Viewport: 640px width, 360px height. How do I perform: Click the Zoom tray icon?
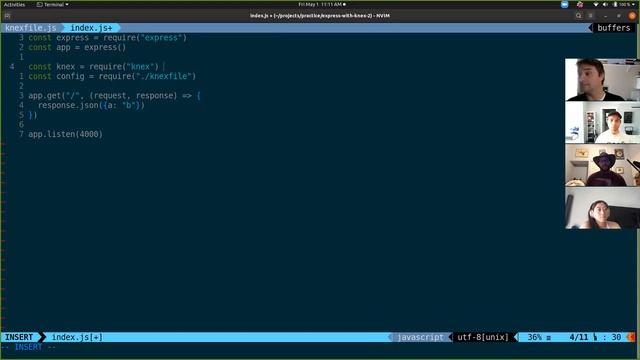(564, 4)
